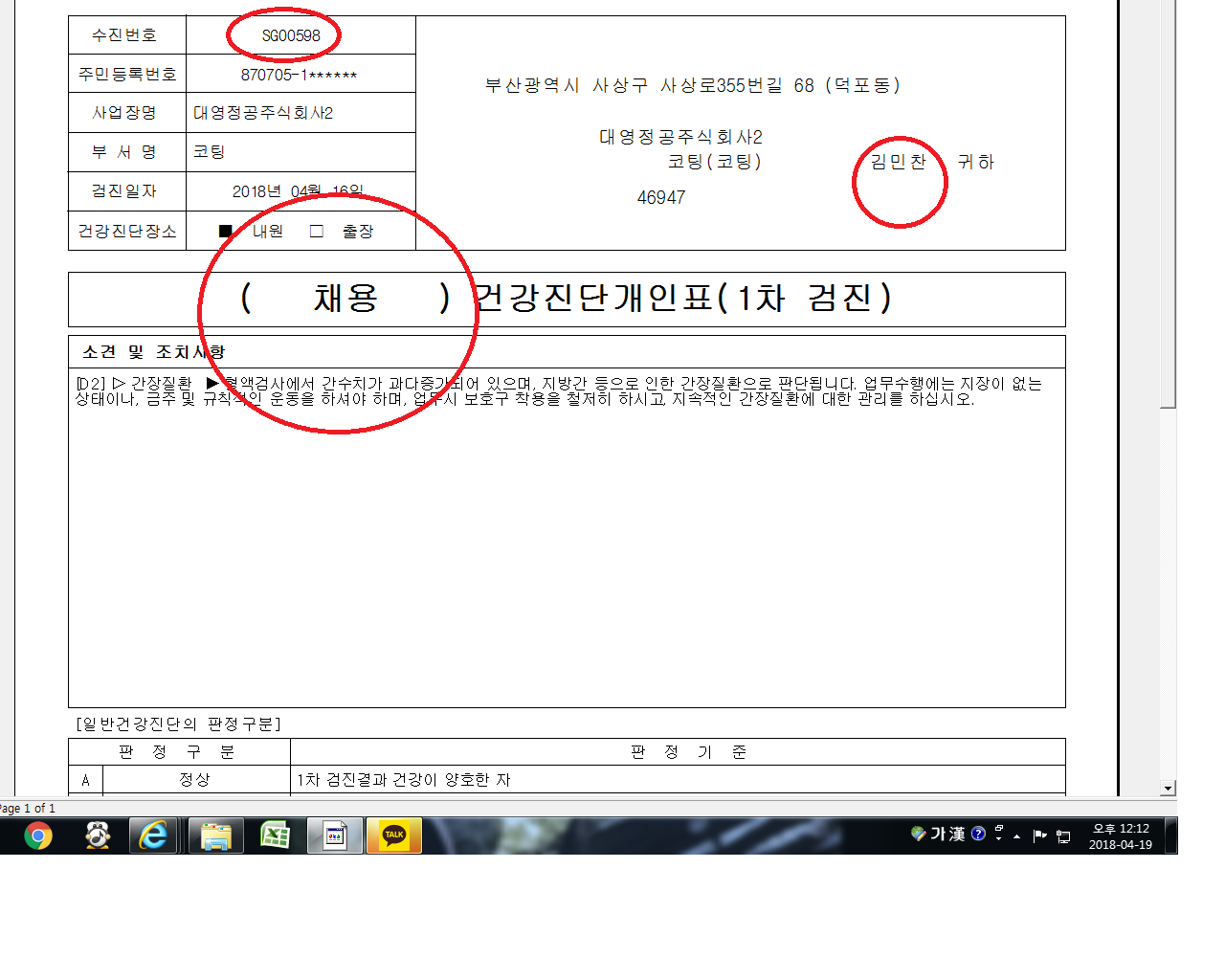Click the 漢 Hanja conversion button
The height and width of the screenshot is (980, 1225).
point(957,834)
